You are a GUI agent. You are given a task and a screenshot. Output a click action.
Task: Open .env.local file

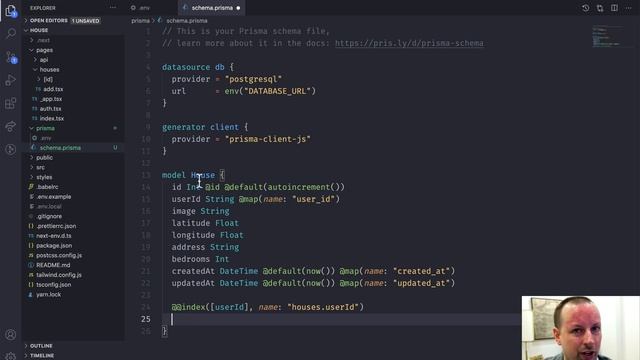49,207
